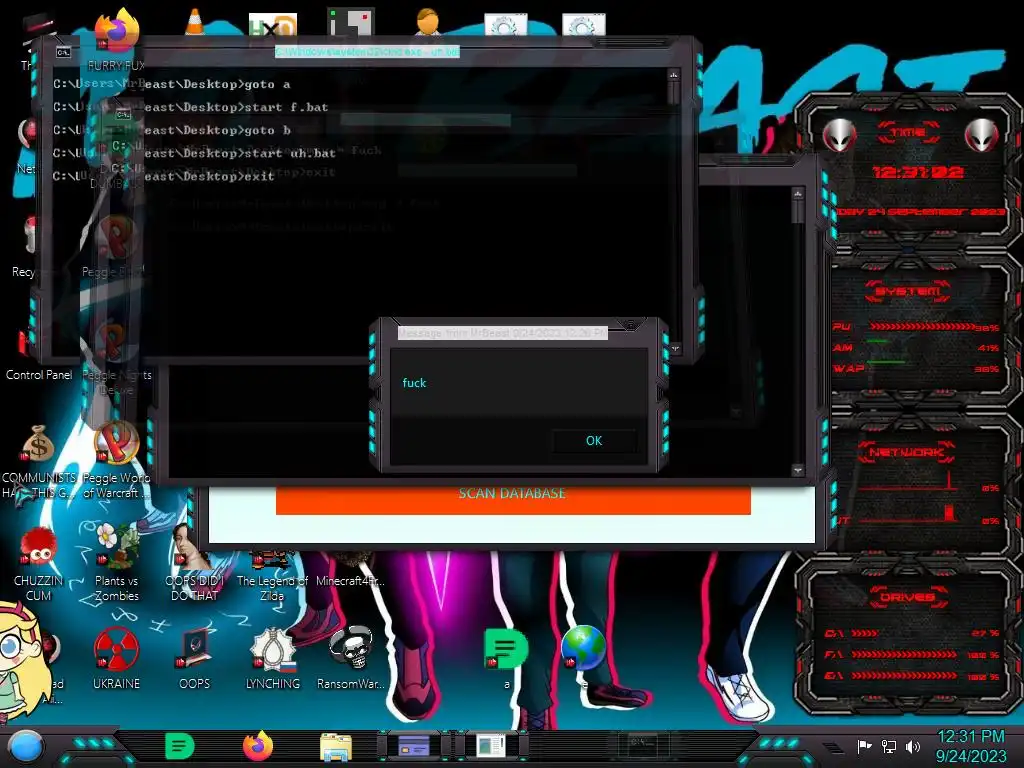Open the cmd window system menu icon
The image size is (1024, 768).
click(x=63, y=52)
